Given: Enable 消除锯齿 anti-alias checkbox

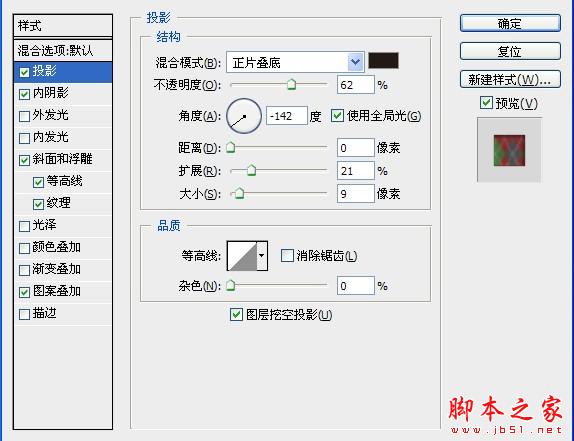Looking at the screenshot, I should [x=287, y=255].
